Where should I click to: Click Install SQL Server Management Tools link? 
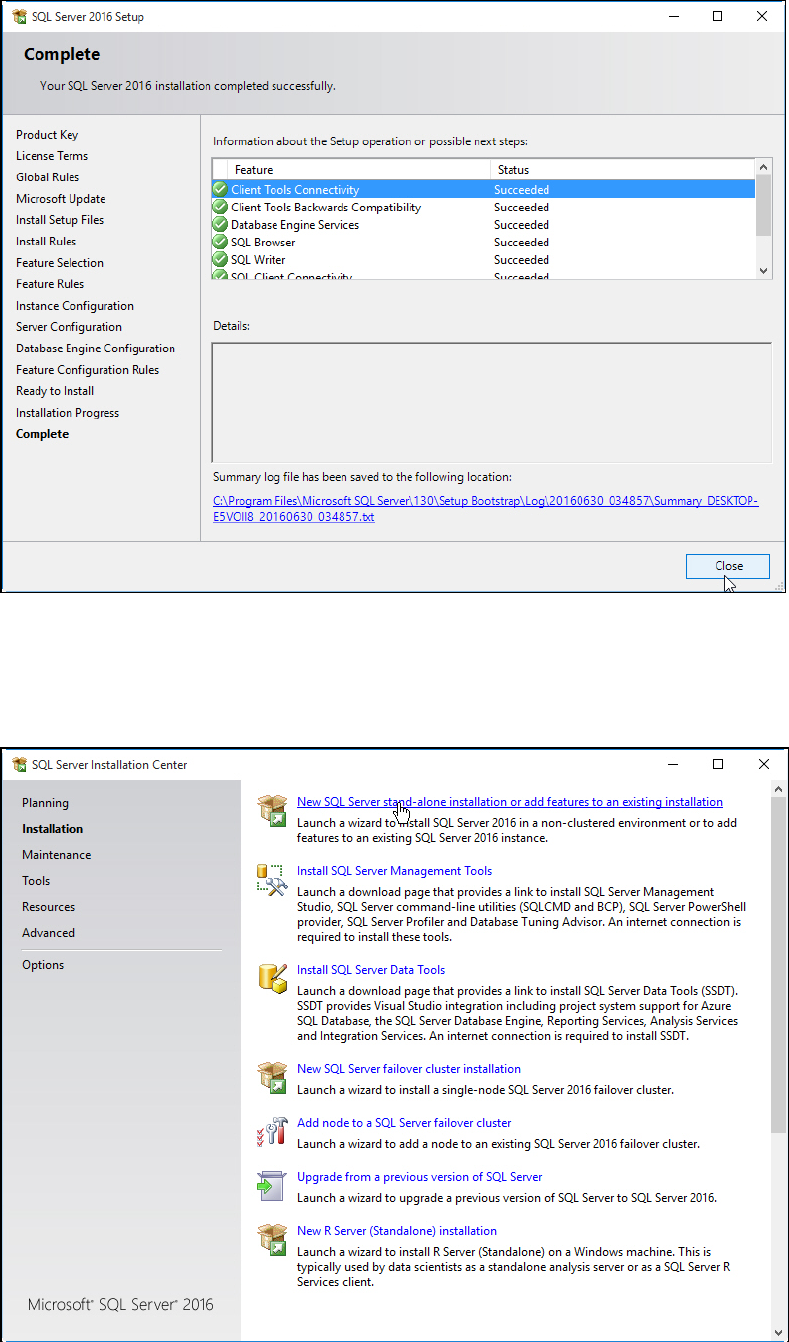(394, 871)
